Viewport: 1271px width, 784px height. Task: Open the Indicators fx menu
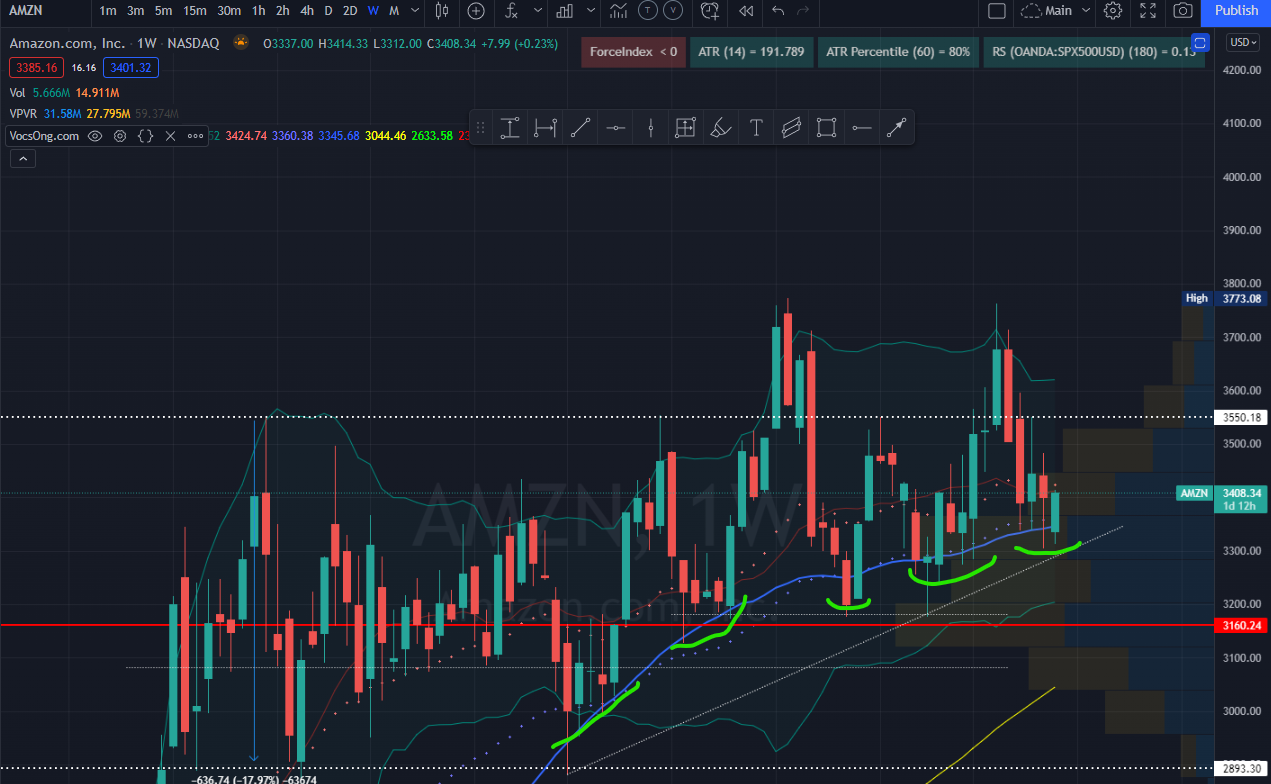point(511,11)
